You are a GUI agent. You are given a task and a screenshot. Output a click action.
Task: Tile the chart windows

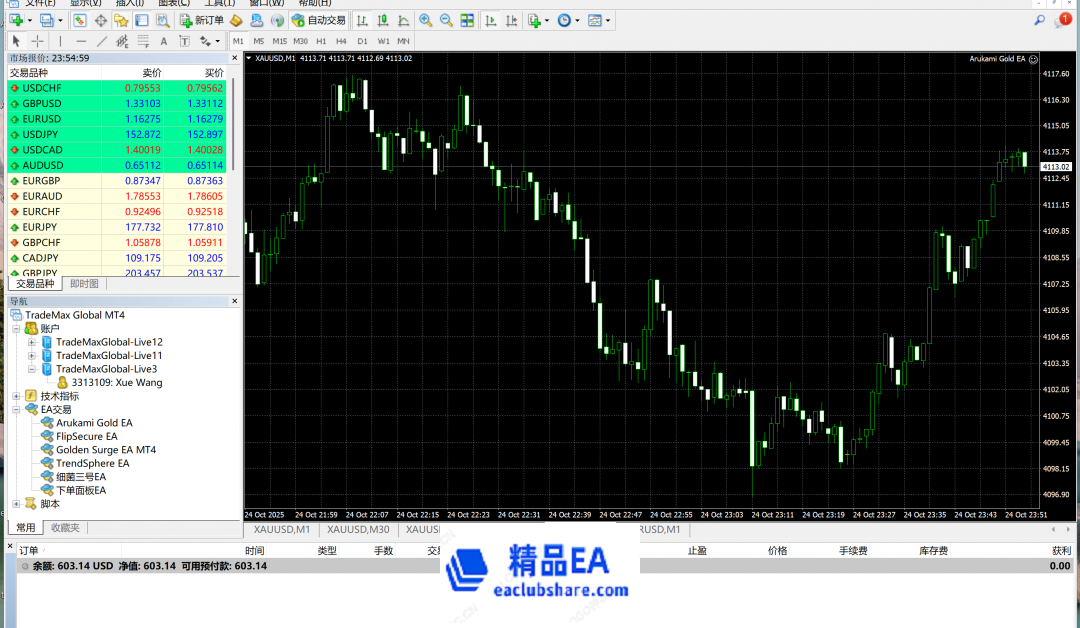(x=467, y=21)
